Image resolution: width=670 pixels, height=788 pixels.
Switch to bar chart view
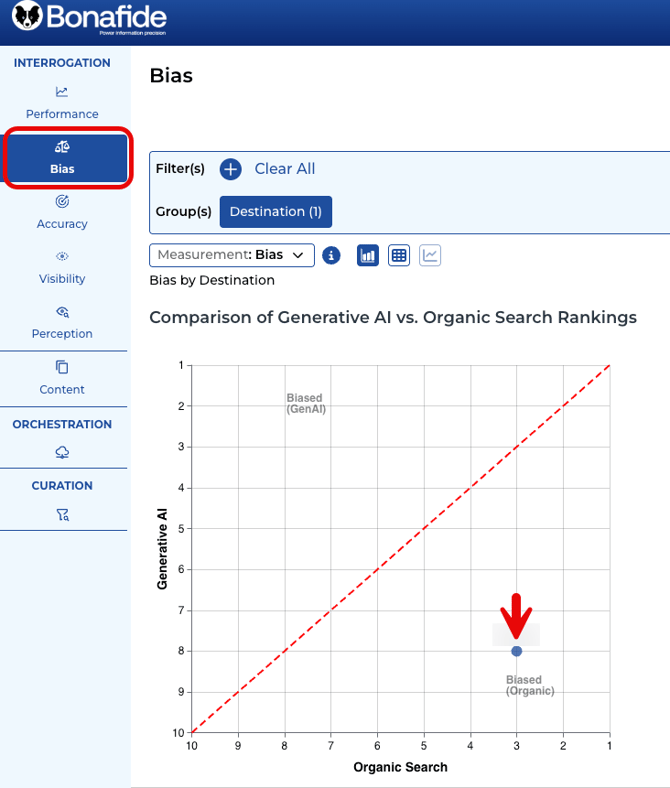coord(368,255)
